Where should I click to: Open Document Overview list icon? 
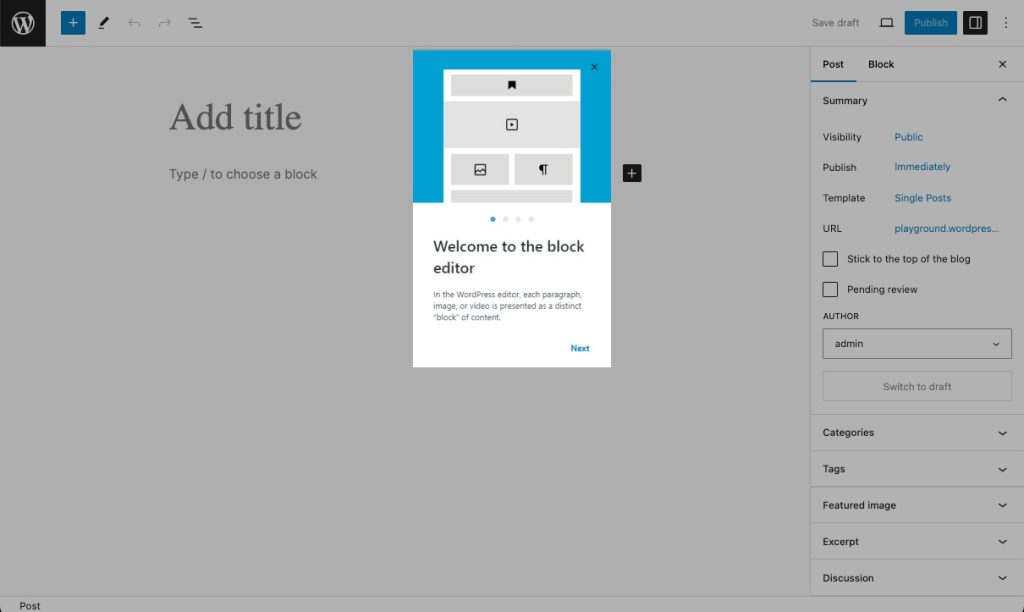(195, 23)
